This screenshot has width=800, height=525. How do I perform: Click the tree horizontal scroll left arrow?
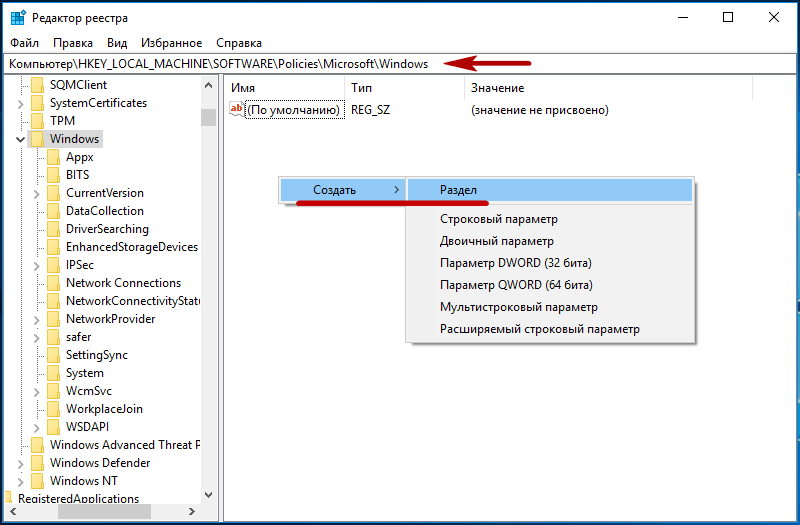[13, 511]
